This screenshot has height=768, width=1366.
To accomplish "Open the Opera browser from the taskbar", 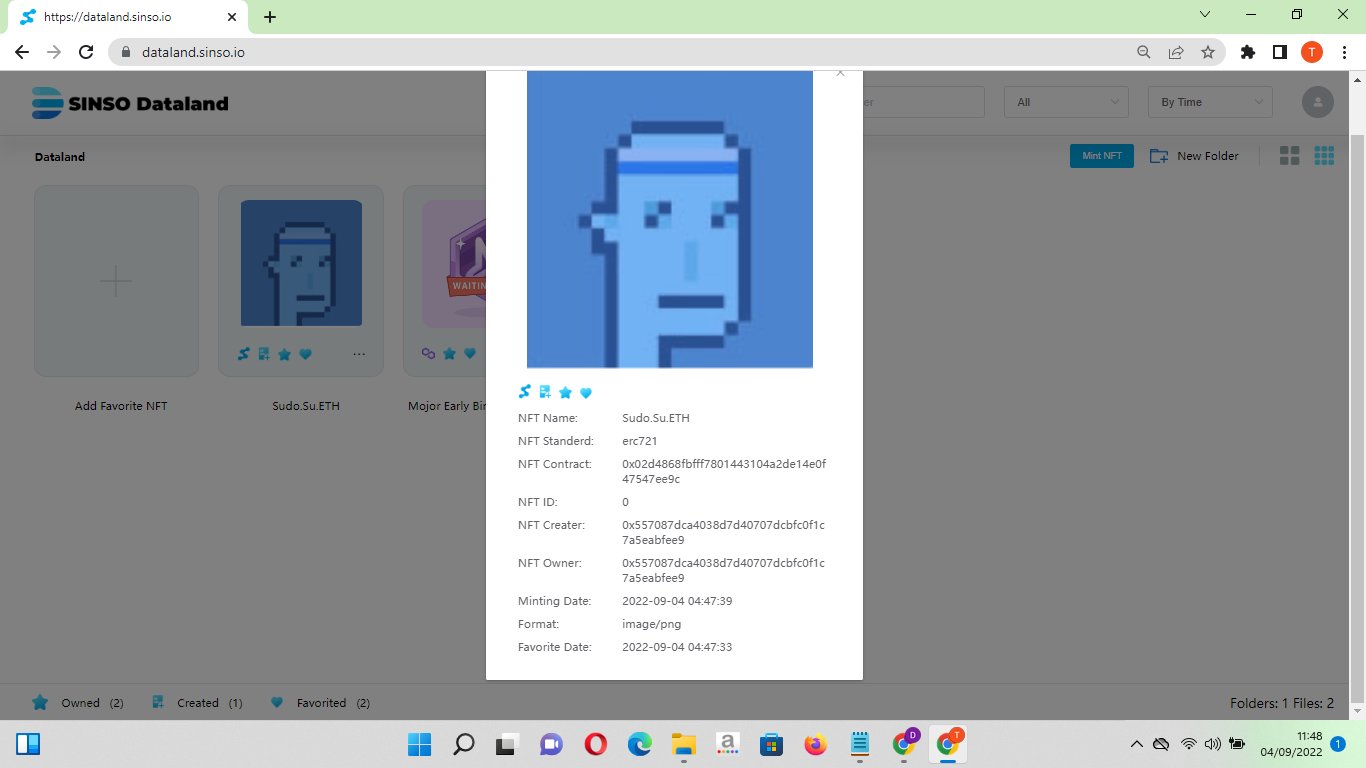I will pyautogui.click(x=596, y=744).
